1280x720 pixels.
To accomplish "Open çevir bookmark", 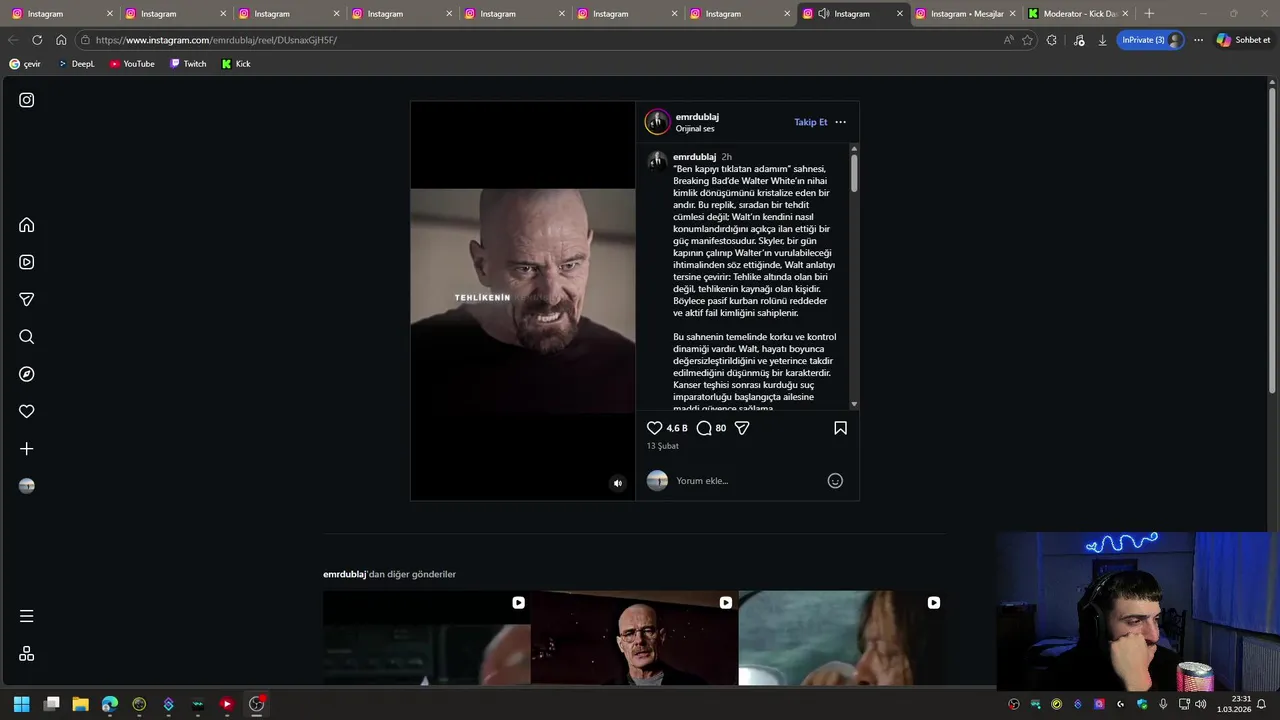I will click(26, 64).
